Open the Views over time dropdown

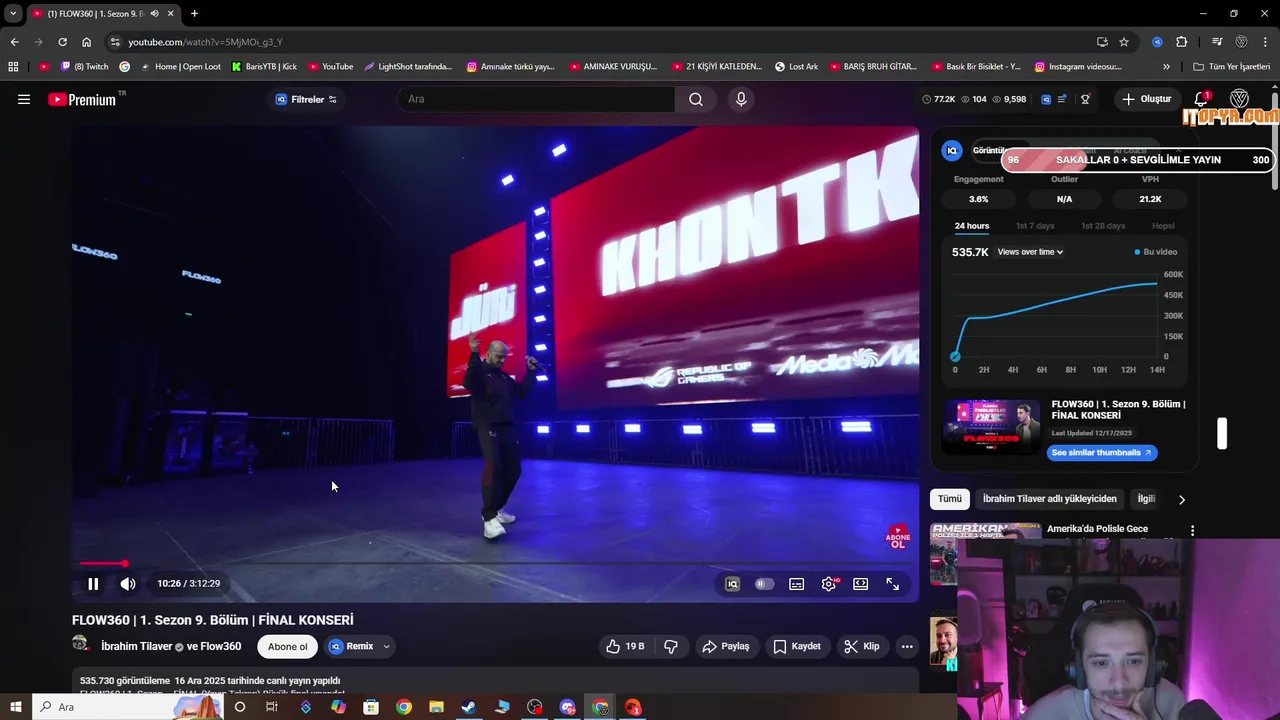[1030, 252]
